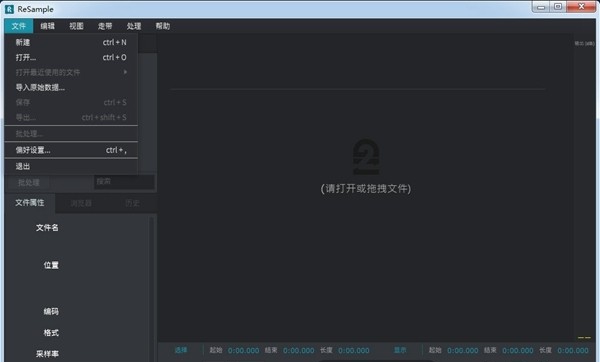This screenshot has width=600, height=362.
Task: Open the 编辑 menu
Action: (x=47, y=26)
